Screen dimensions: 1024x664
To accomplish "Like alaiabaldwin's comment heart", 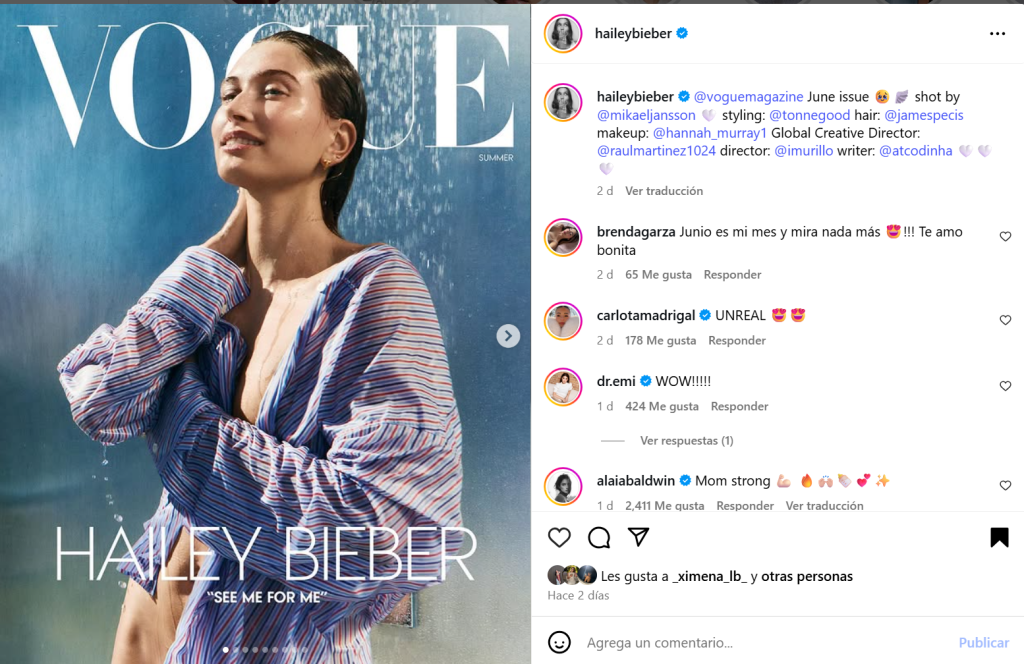I will pos(1005,485).
